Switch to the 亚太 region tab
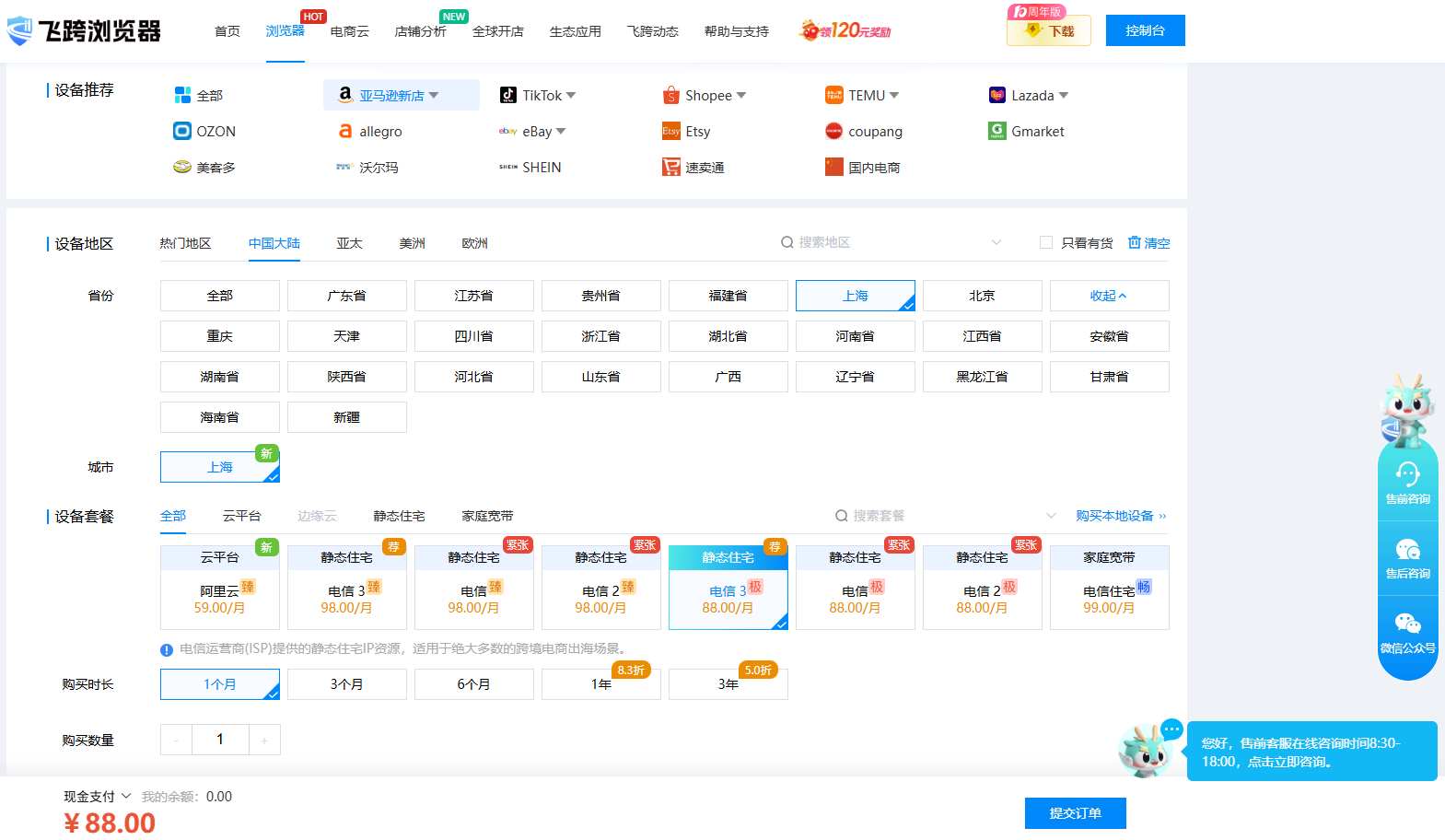 pos(349,243)
